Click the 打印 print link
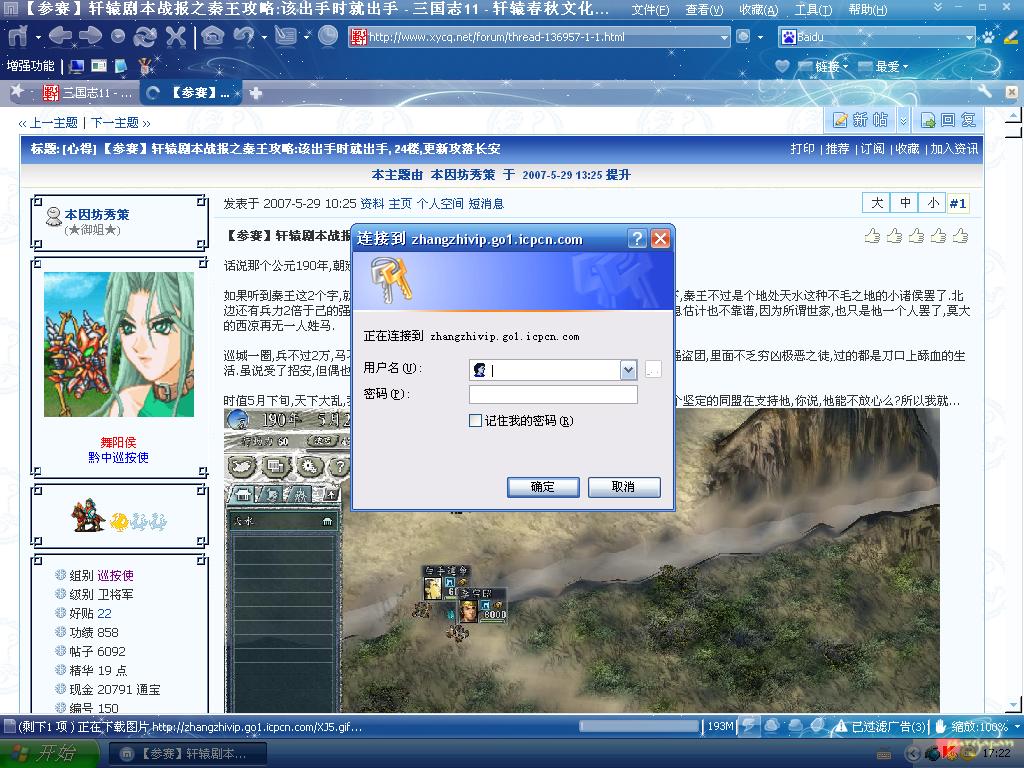 coord(802,149)
